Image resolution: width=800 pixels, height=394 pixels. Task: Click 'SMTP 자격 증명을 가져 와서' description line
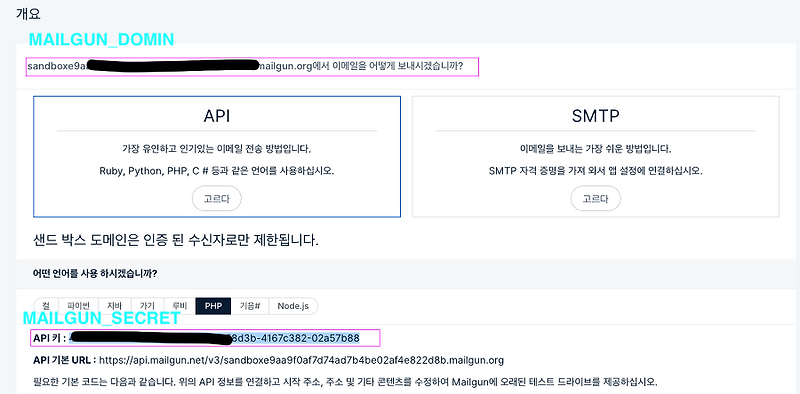point(595,171)
